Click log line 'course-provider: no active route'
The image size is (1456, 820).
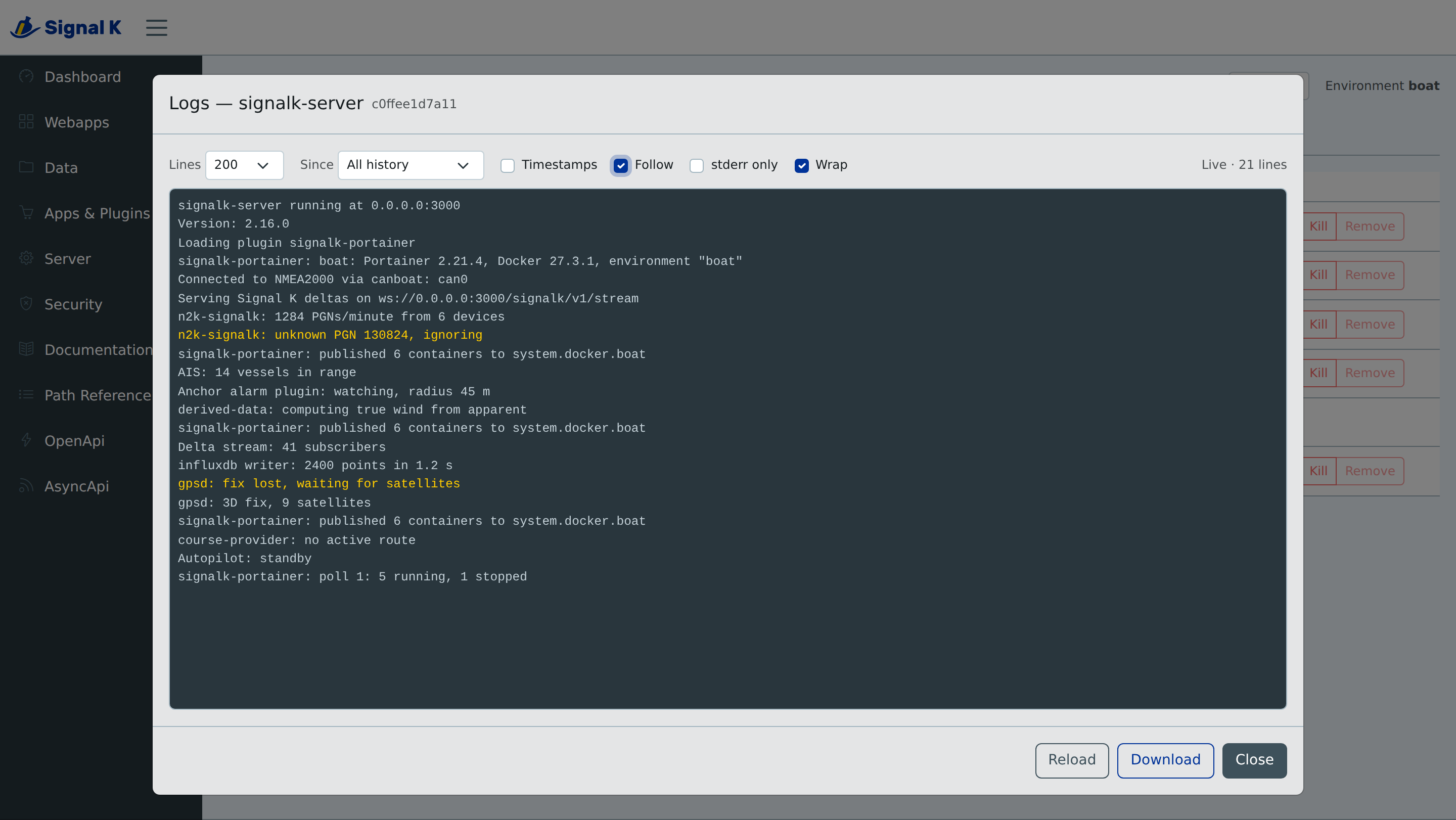coord(296,540)
